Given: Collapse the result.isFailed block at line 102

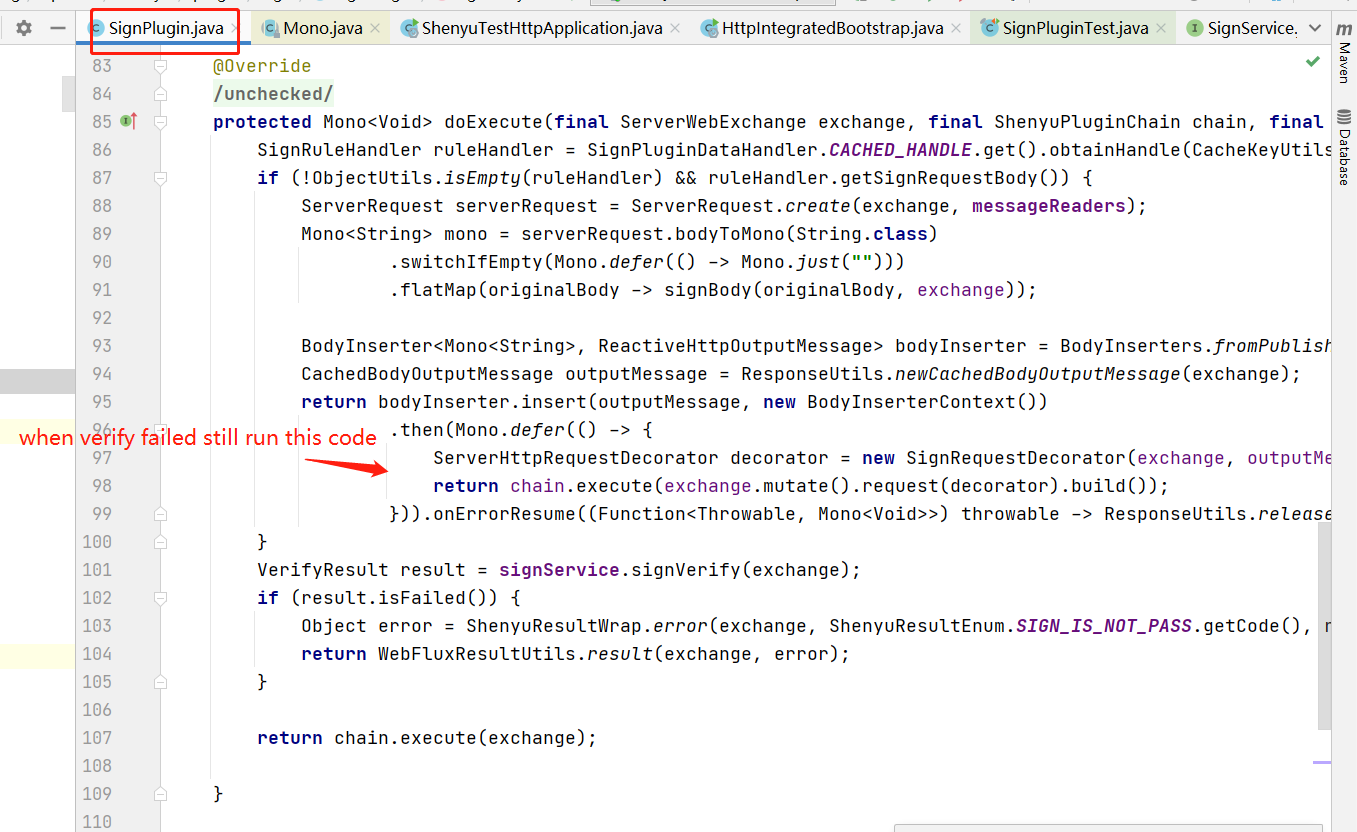Looking at the screenshot, I should pos(160,598).
